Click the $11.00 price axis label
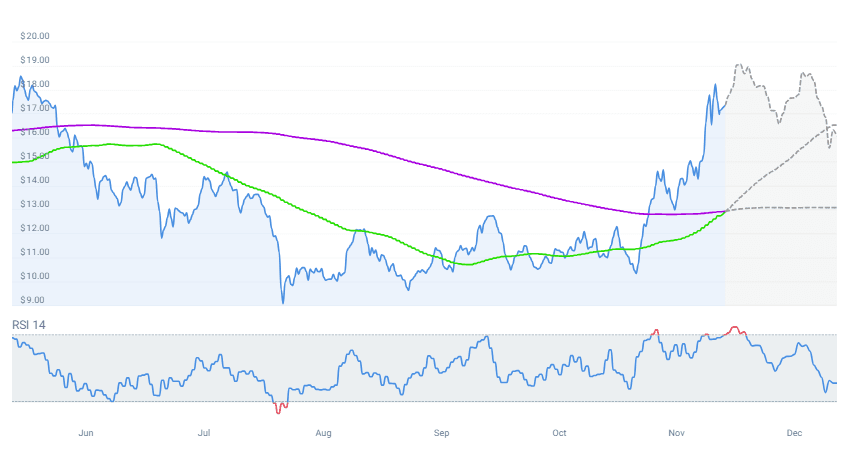Screen dimensions: 852x451 [x=35, y=252]
